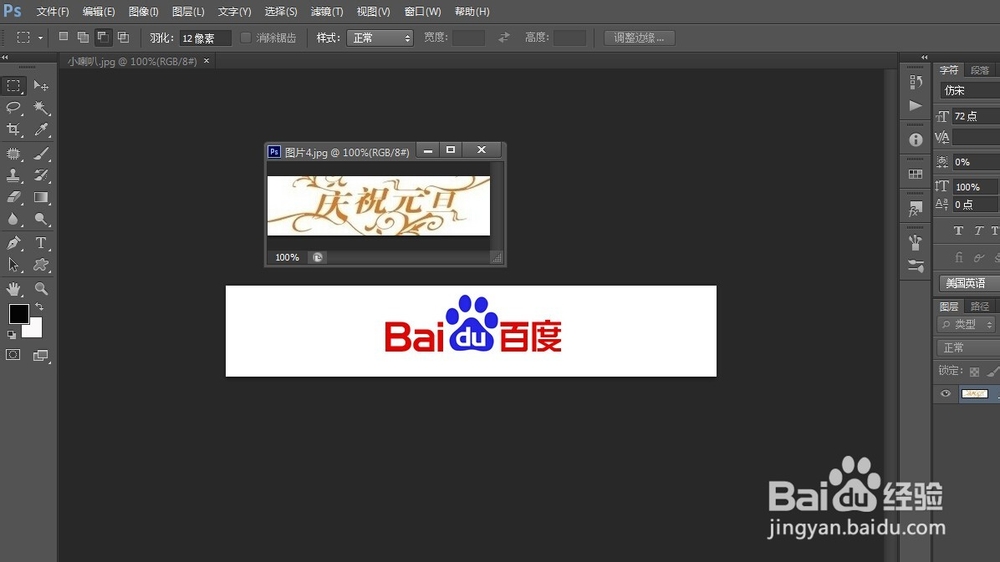1000x562 pixels.
Task: Toggle visibility eye of the layer
Action: click(x=946, y=394)
